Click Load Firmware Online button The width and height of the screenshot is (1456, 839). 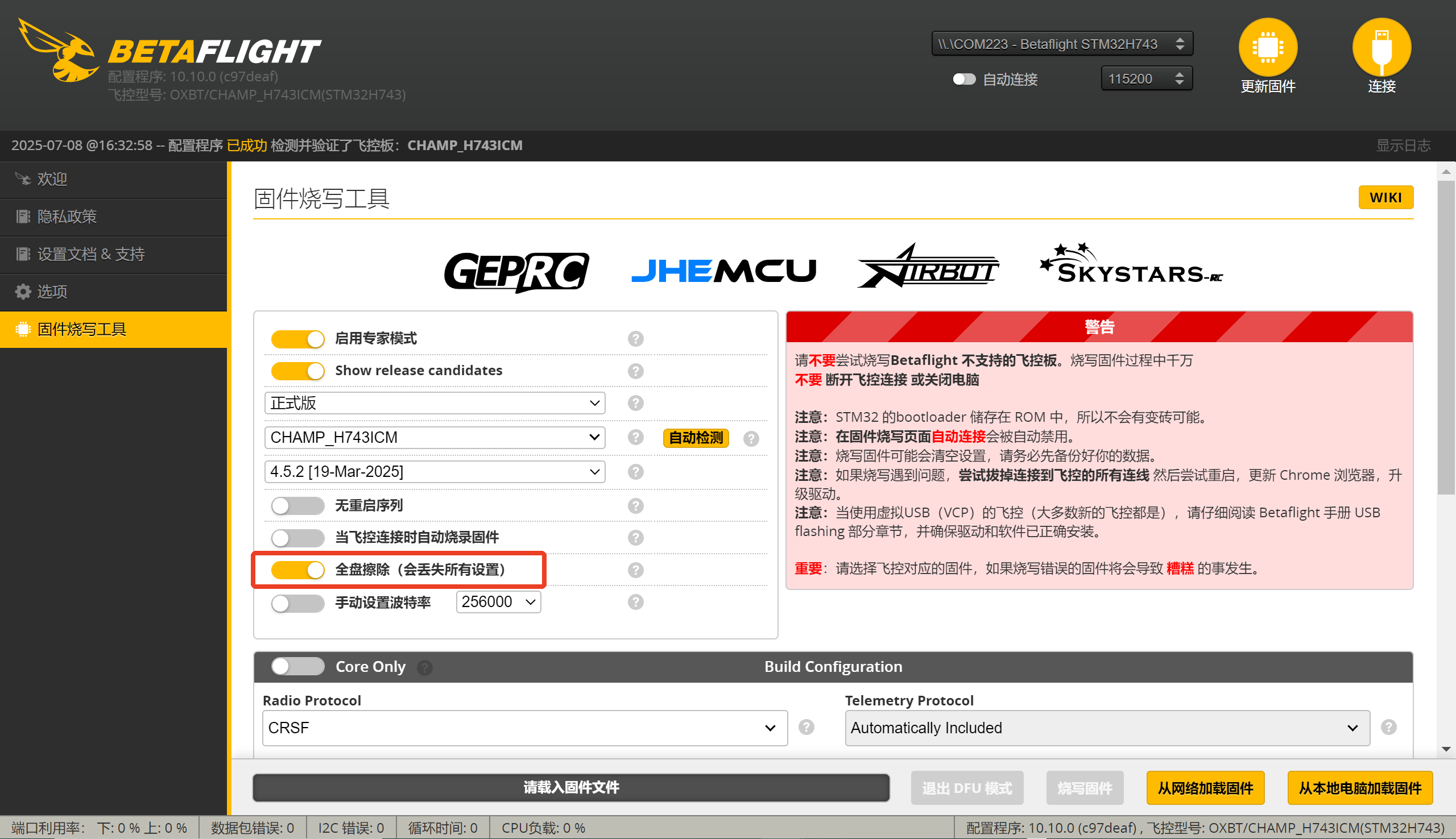(x=1205, y=788)
